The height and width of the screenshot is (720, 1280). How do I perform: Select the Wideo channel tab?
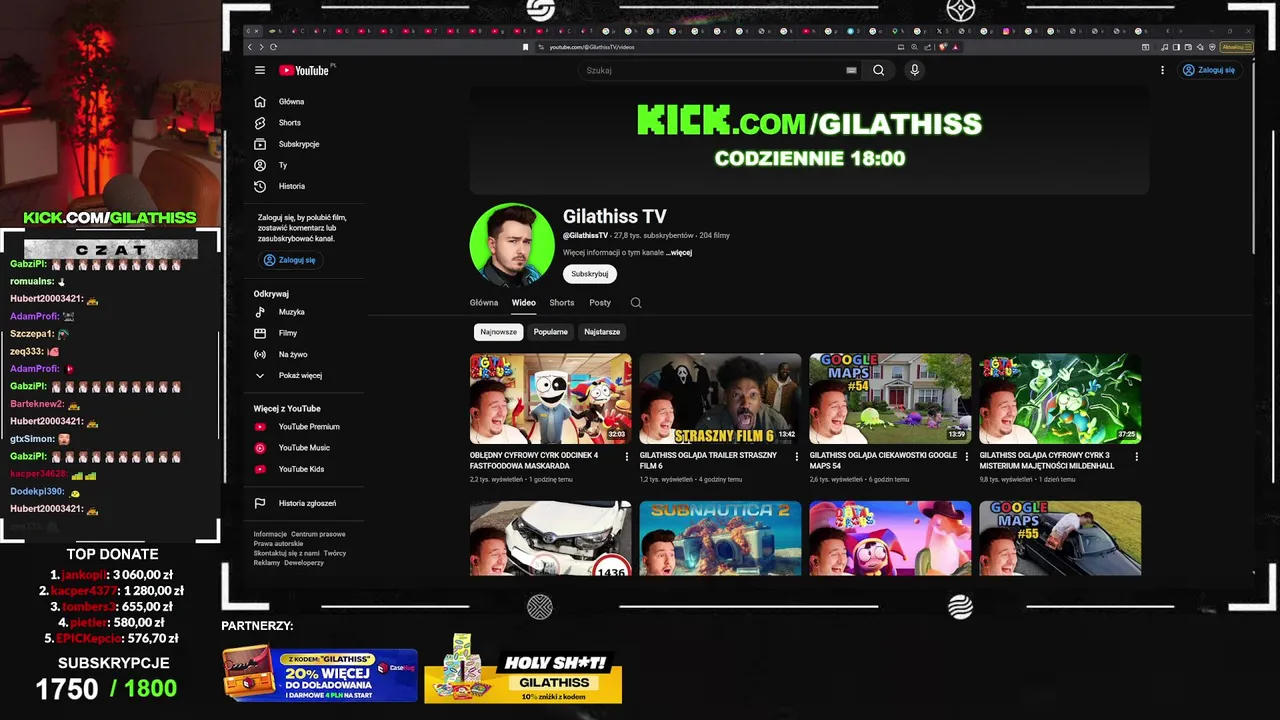pyautogui.click(x=524, y=303)
